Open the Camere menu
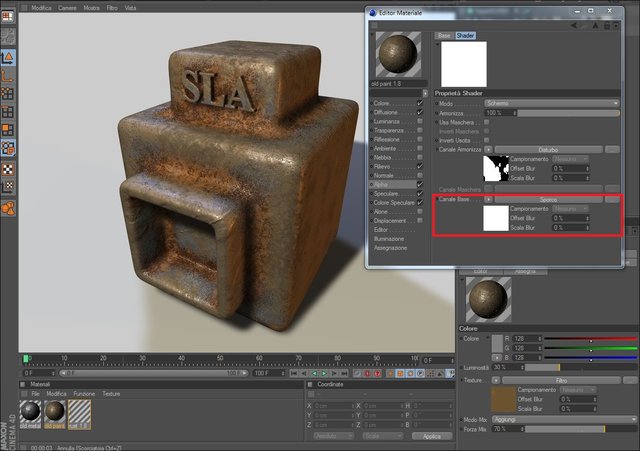This screenshot has width=640, height=451. coord(67,8)
